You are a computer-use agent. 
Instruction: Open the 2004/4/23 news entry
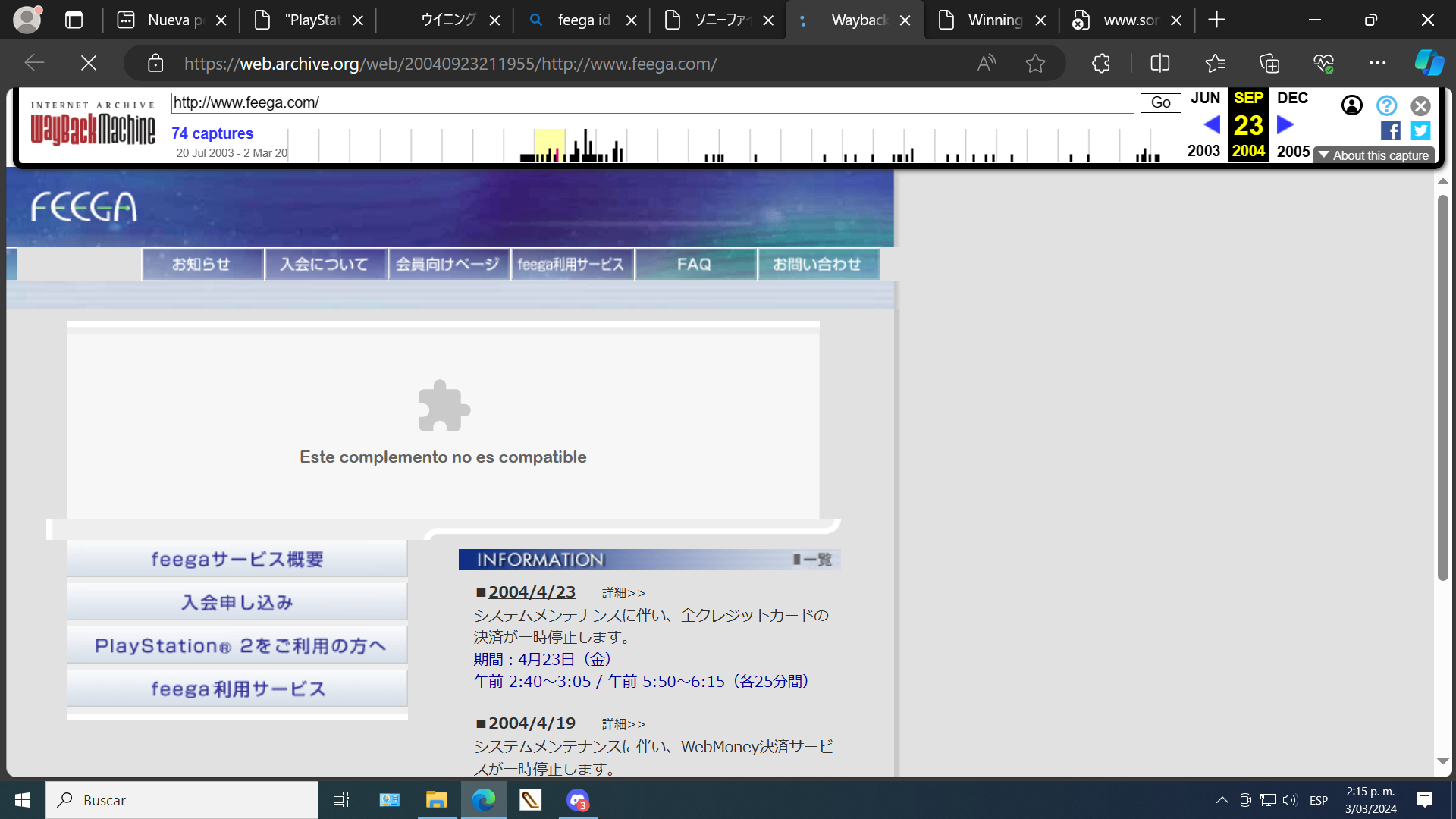pos(532,591)
